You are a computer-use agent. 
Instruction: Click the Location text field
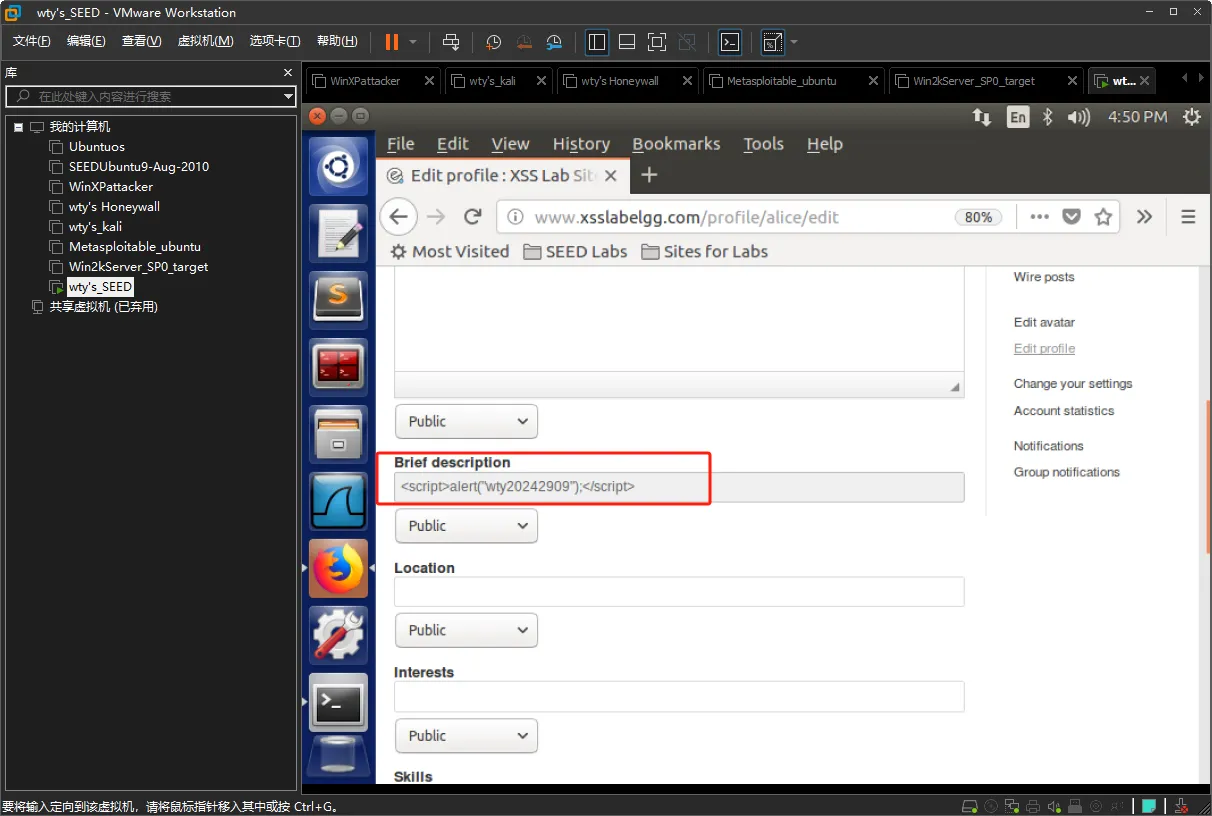click(679, 592)
